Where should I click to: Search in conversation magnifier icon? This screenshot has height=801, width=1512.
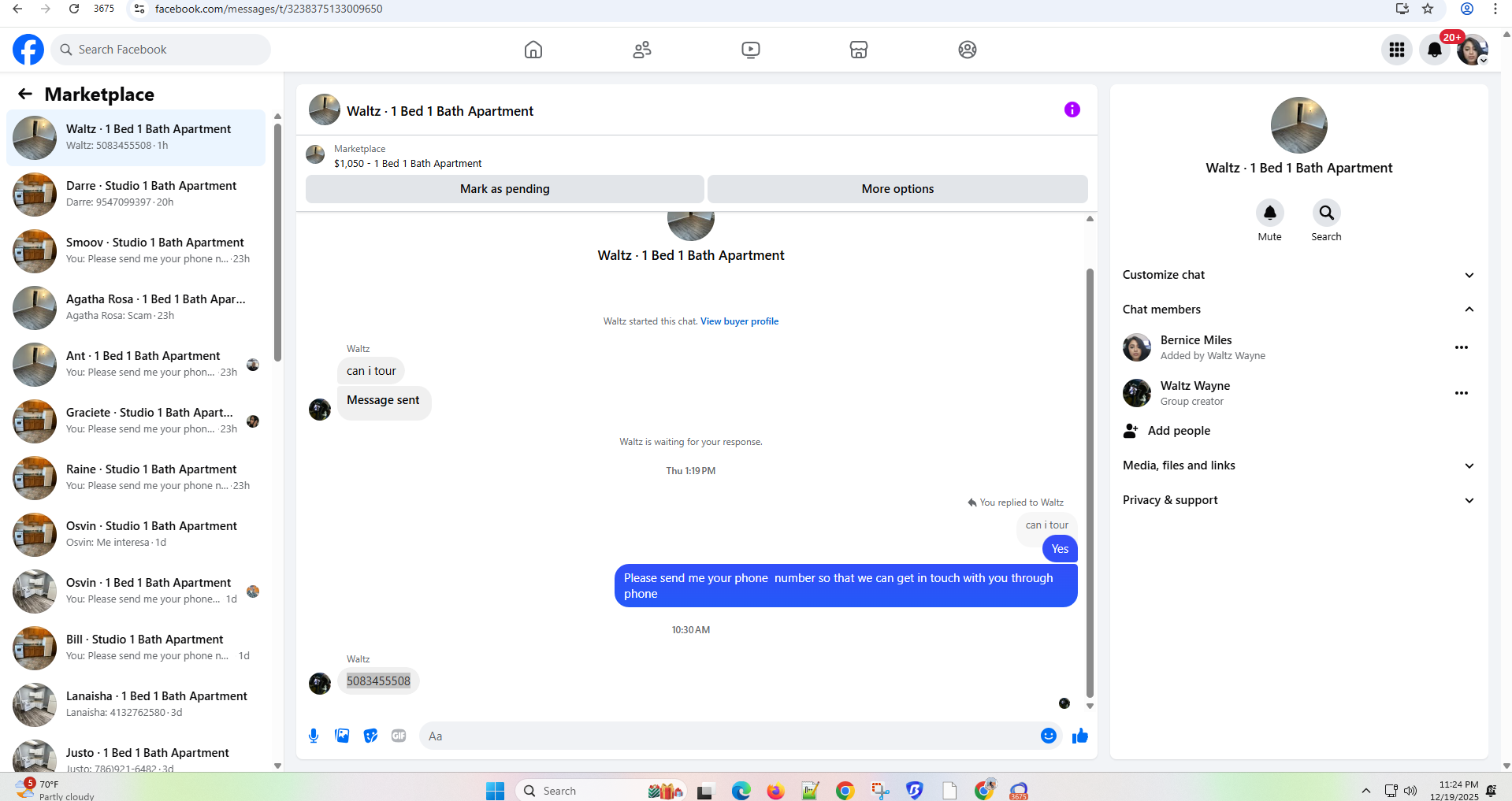point(1327,213)
